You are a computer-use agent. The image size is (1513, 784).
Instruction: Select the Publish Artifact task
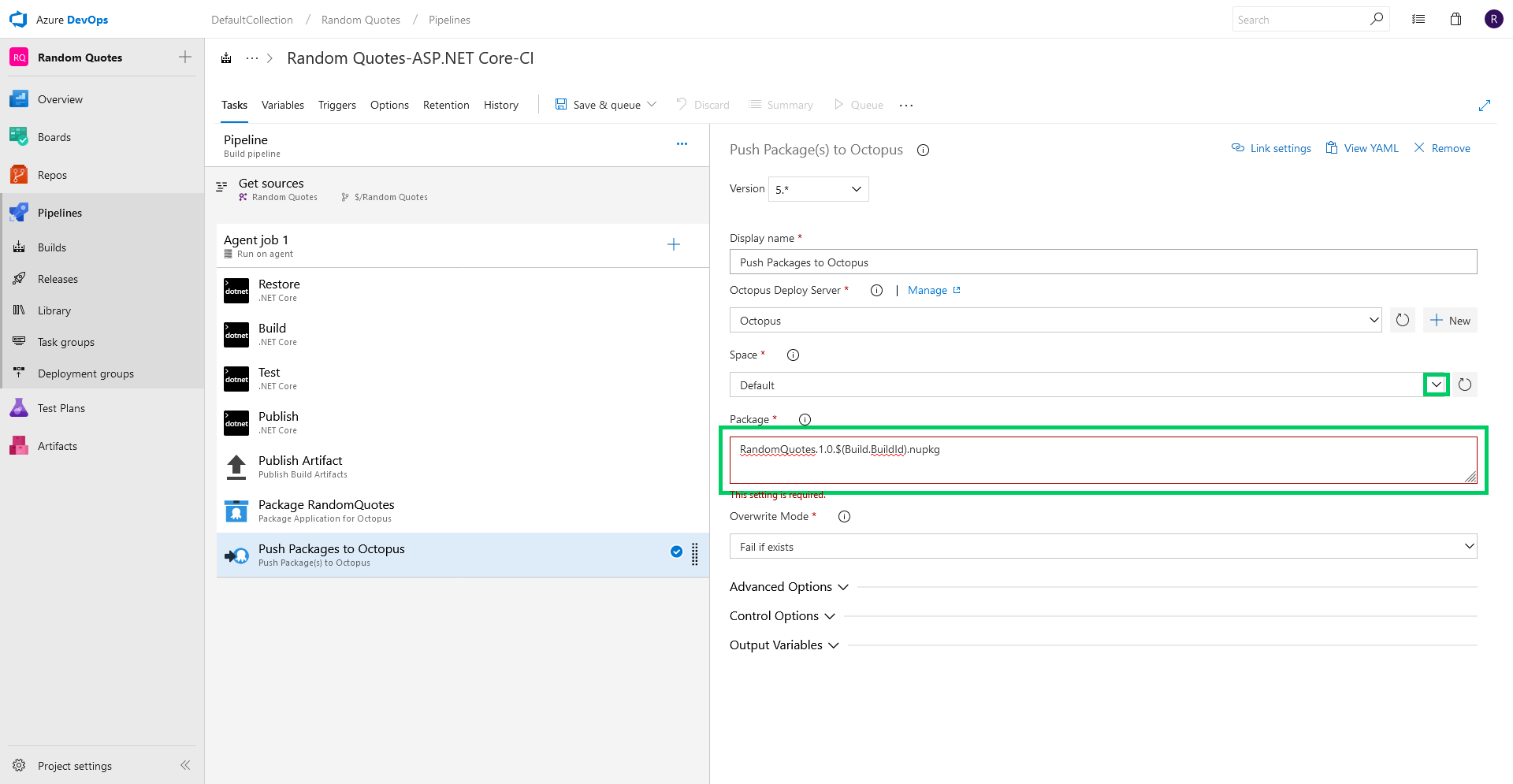tap(463, 466)
